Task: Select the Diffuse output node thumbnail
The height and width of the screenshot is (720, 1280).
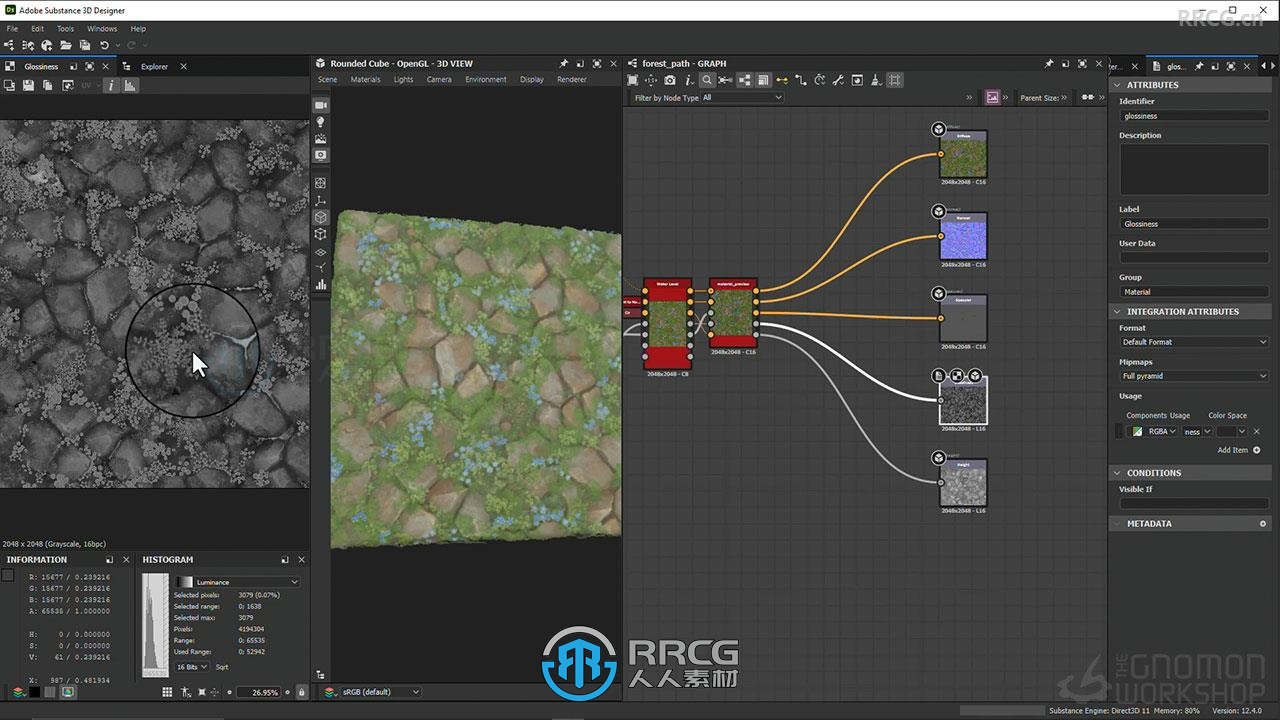Action: pyautogui.click(x=963, y=155)
